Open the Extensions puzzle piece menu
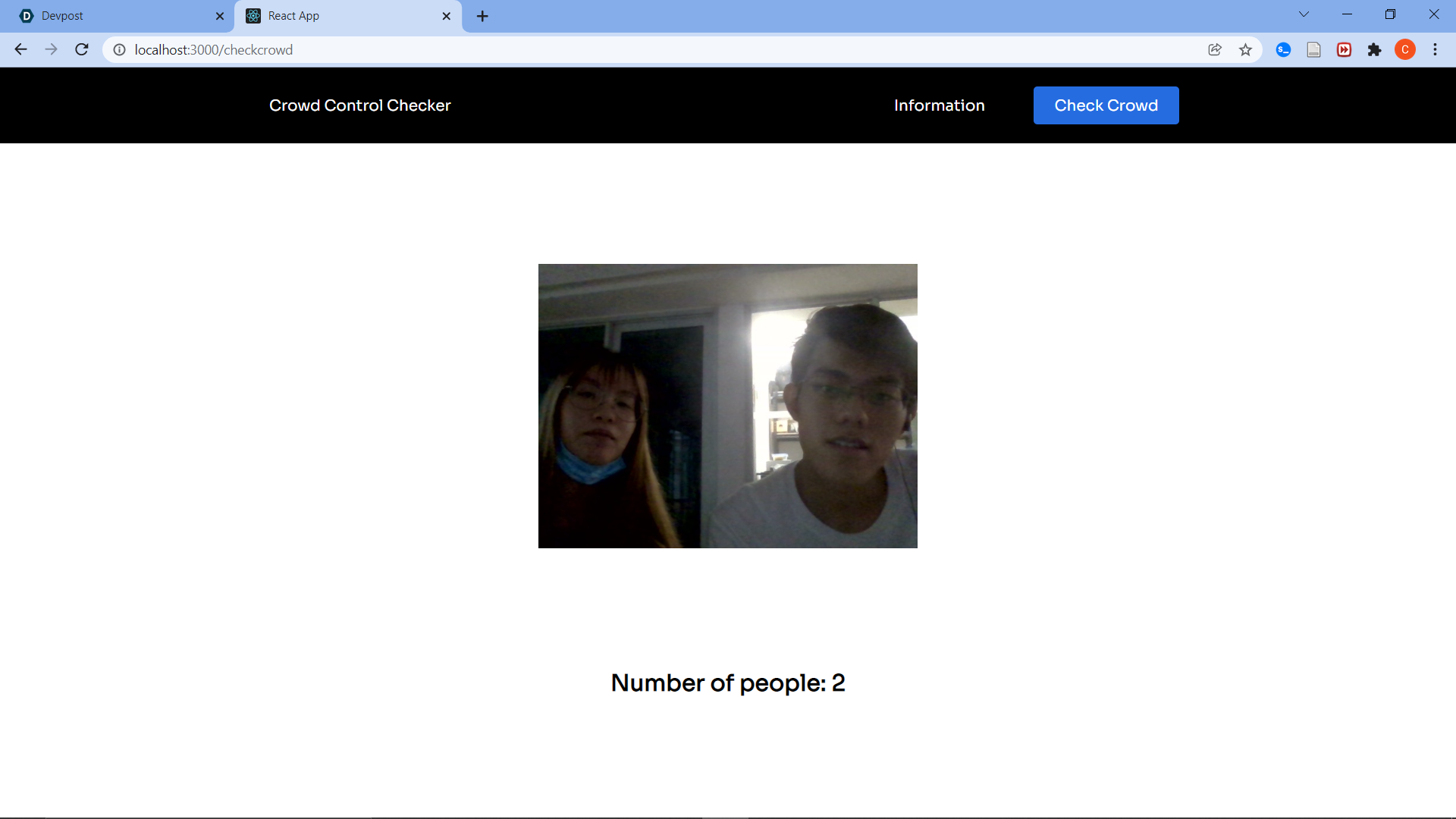The width and height of the screenshot is (1456, 819). tap(1374, 49)
